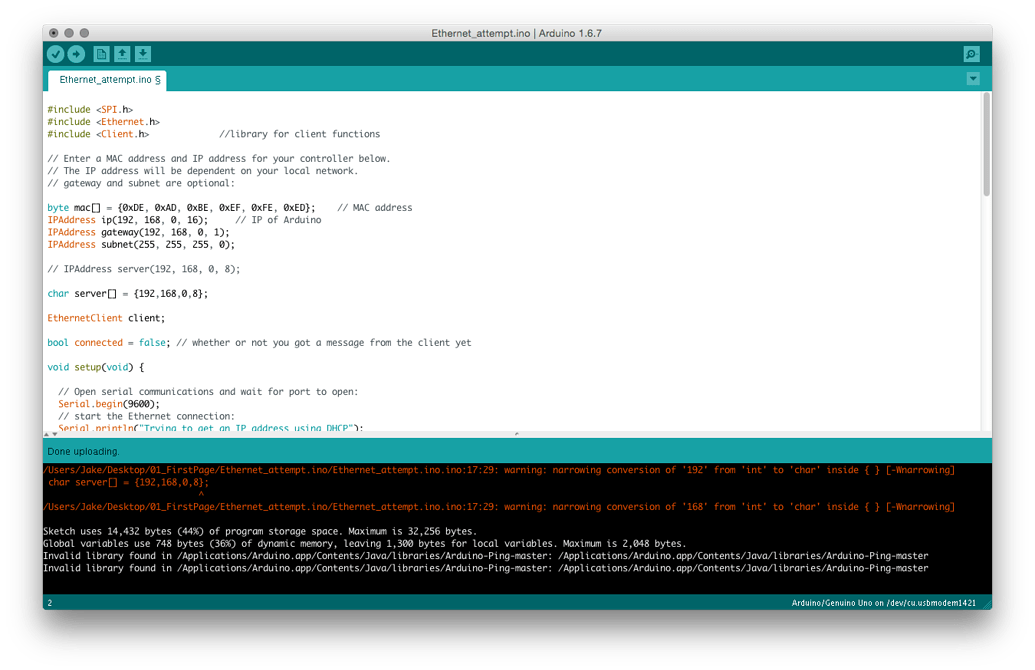1035x670 pixels.
Task: Click the 'Done uploading.' status bar
Action: pos(517,452)
